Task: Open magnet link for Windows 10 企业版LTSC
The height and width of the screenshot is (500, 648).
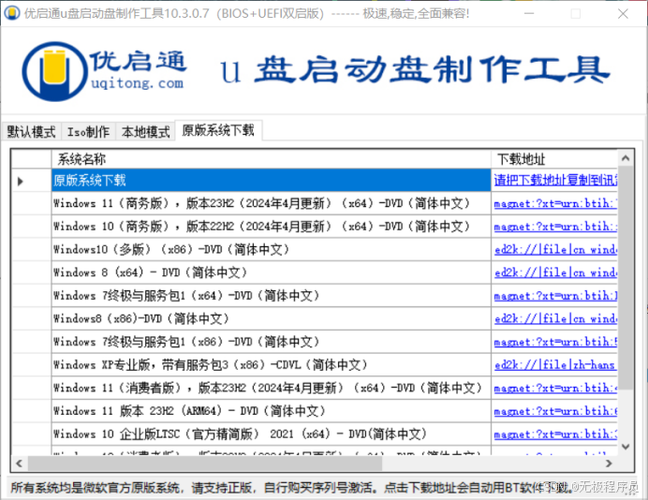Action: pyautogui.click(x=555, y=434)
